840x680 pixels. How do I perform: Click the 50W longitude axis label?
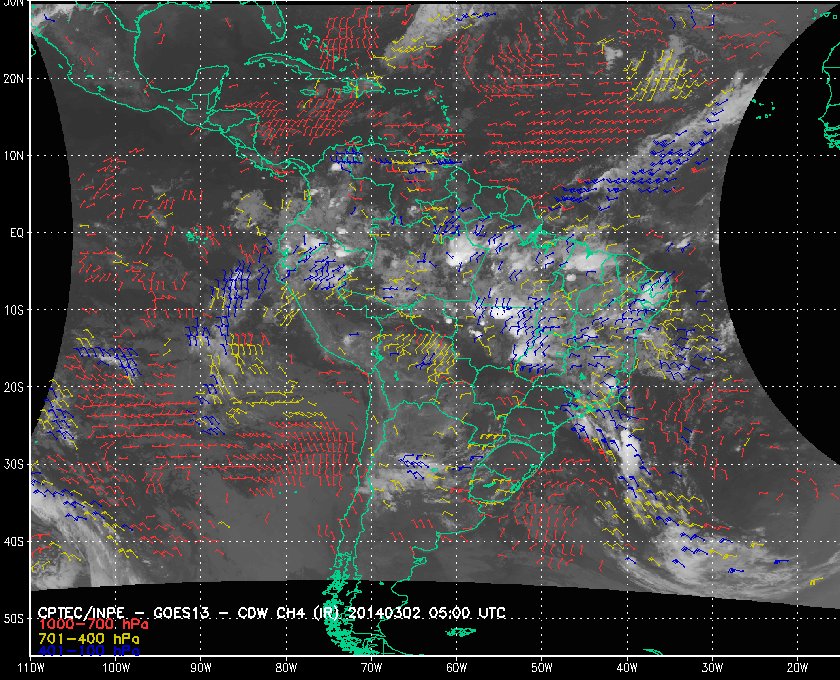540,666
